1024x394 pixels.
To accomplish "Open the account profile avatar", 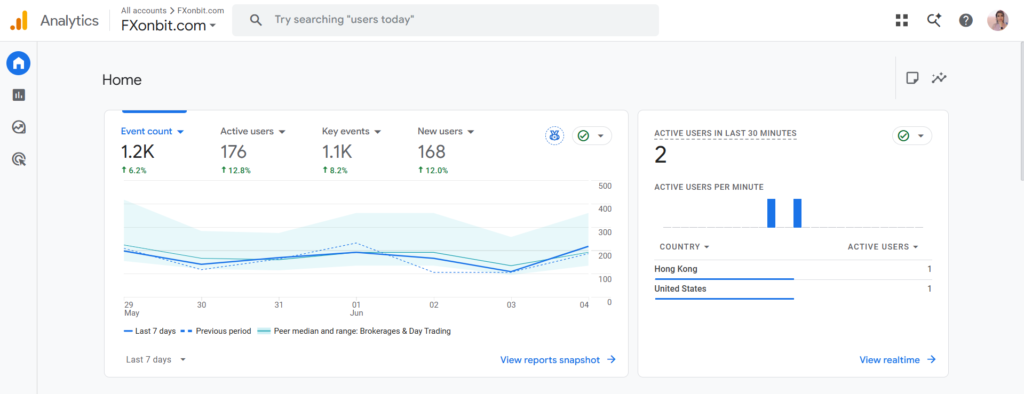I will click(997, 20).
